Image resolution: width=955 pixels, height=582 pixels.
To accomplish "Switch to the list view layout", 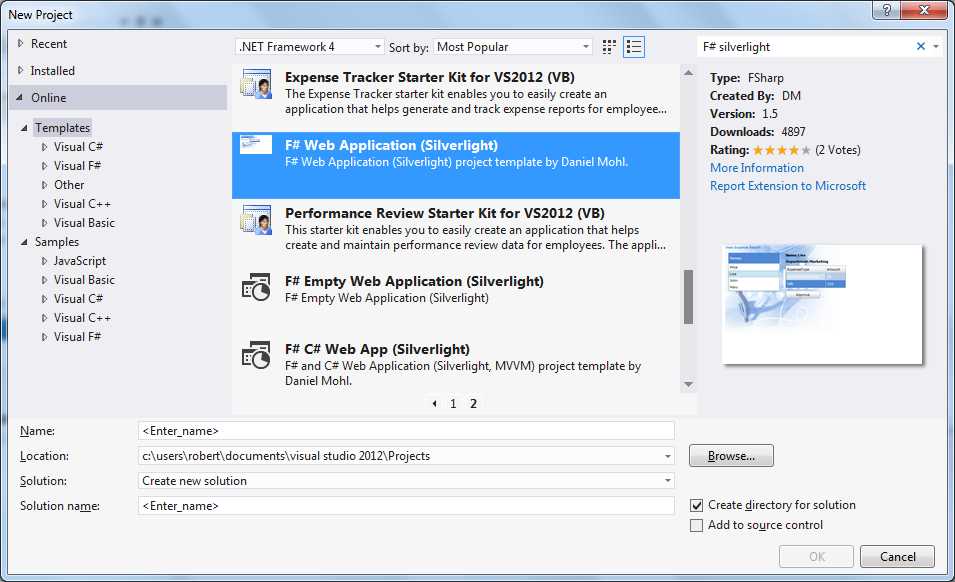I will pos(633,46).
